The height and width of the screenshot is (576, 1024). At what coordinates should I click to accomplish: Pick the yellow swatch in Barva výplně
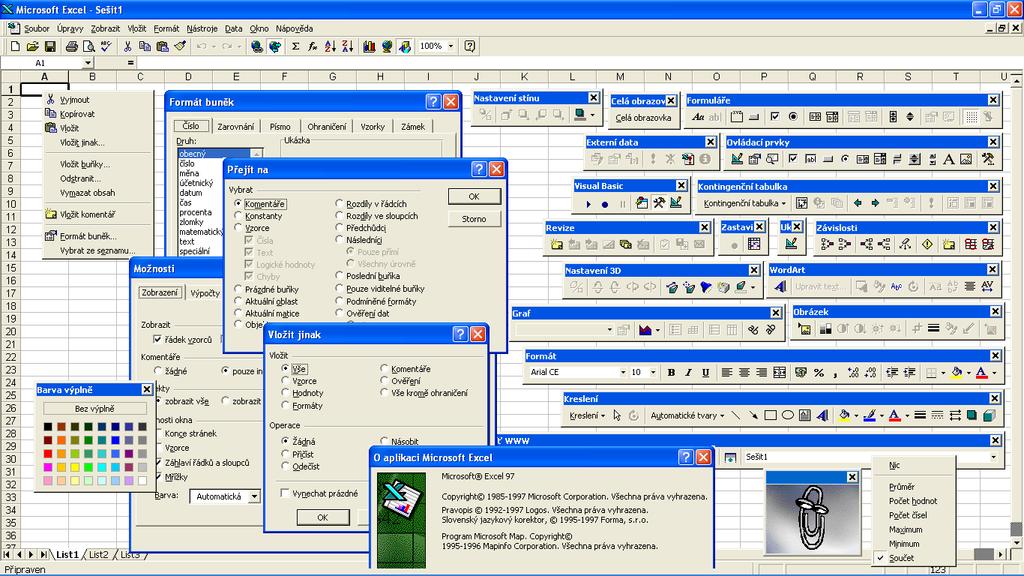tap(75, 468)
